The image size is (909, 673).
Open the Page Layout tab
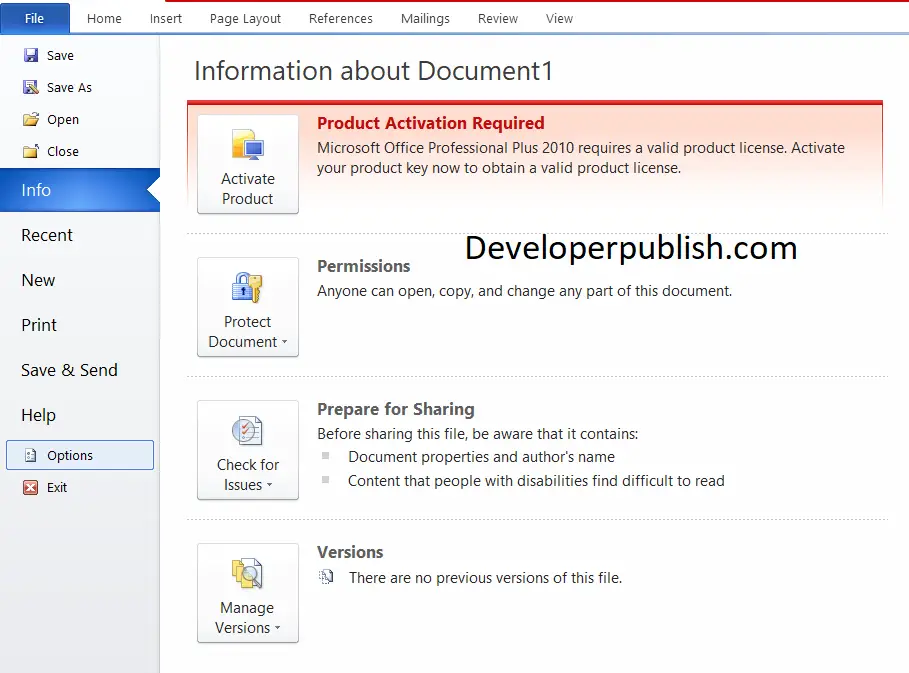245,19
